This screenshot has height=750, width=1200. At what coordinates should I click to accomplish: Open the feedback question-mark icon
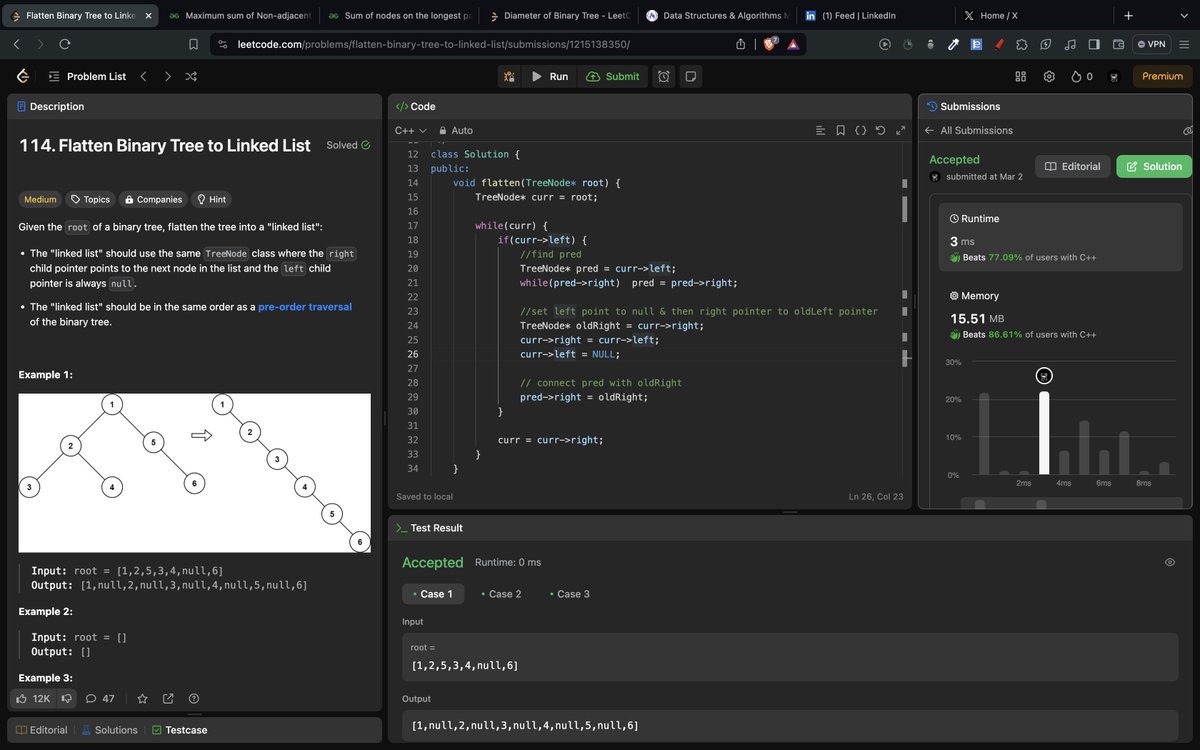click(x=194, y=698)
